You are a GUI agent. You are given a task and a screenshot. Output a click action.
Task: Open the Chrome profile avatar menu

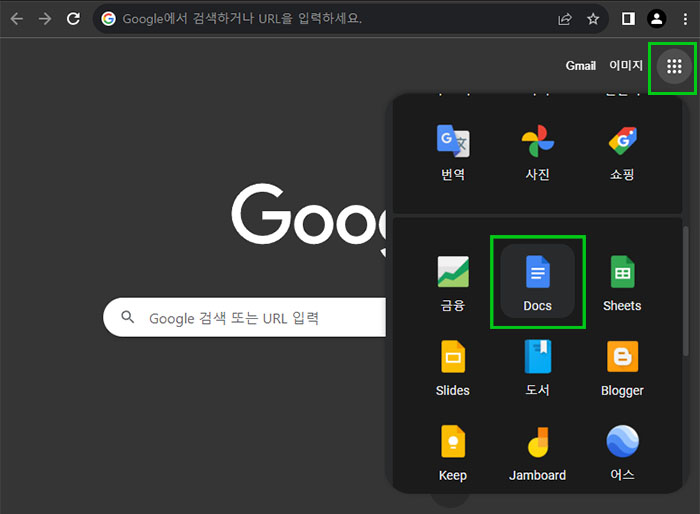[x=657, y=19]
